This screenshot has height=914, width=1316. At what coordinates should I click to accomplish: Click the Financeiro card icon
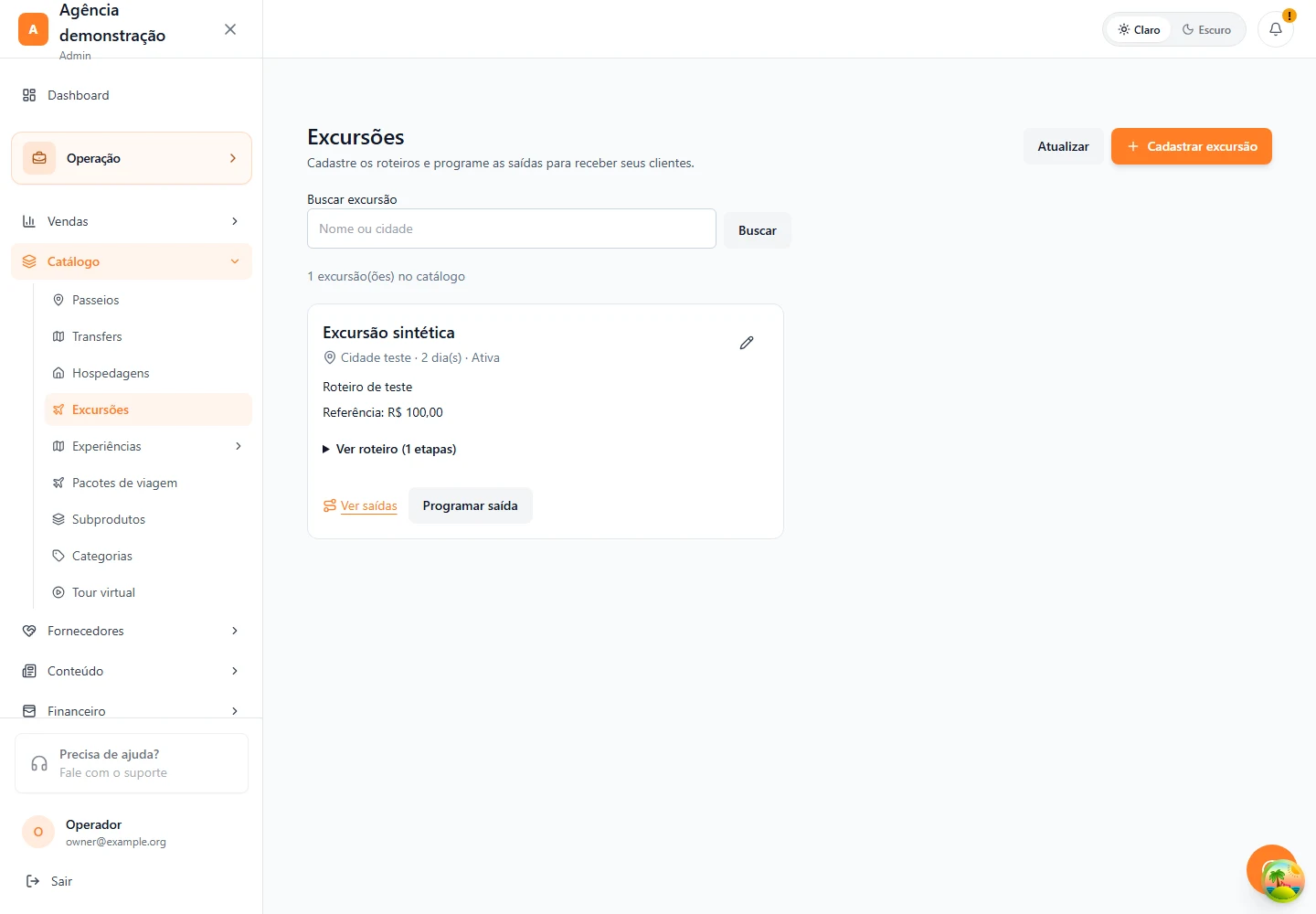pos(29,711)
